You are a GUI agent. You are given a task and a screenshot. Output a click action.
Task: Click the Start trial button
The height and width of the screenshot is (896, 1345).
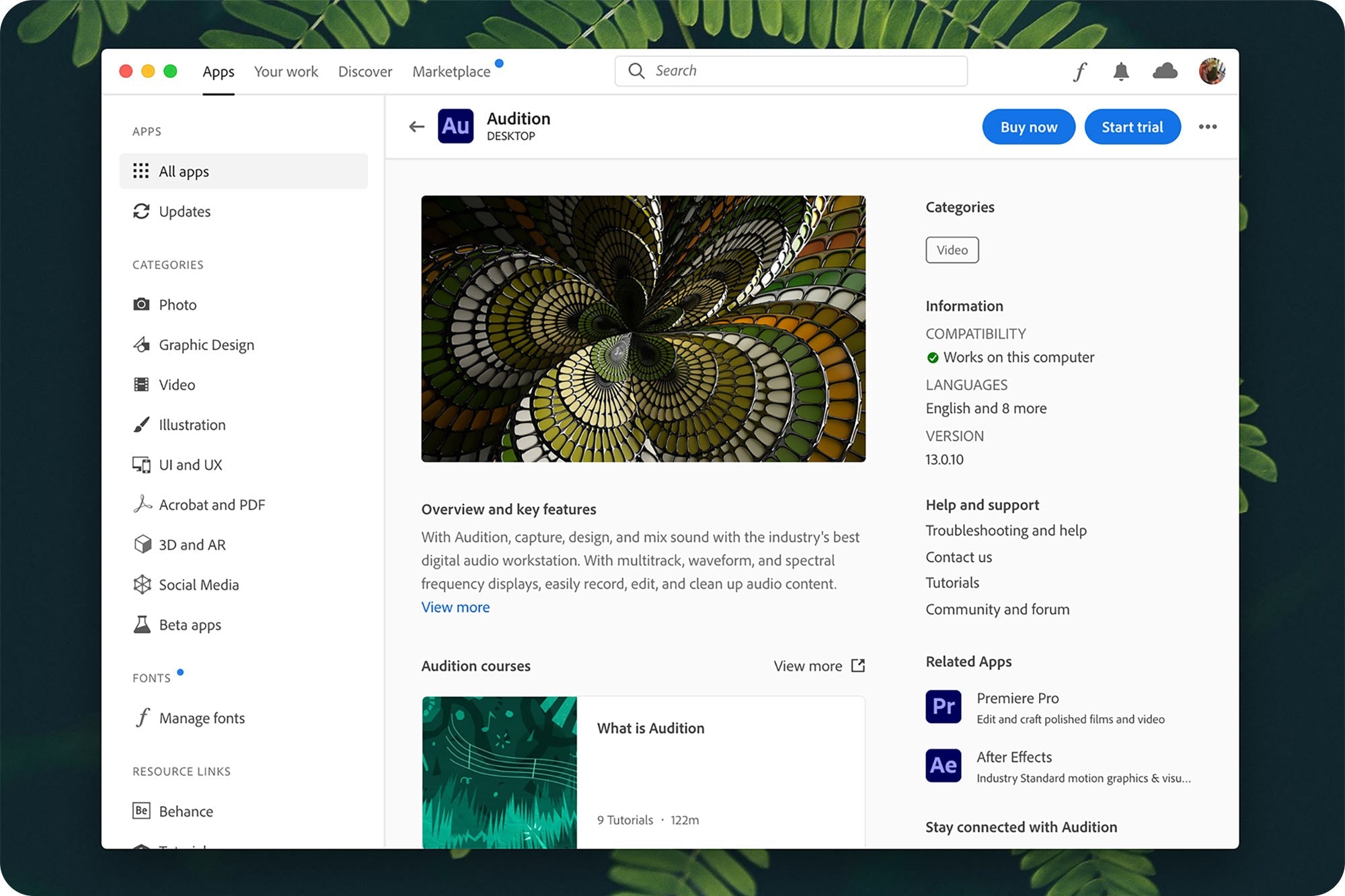pos(1132,127)
